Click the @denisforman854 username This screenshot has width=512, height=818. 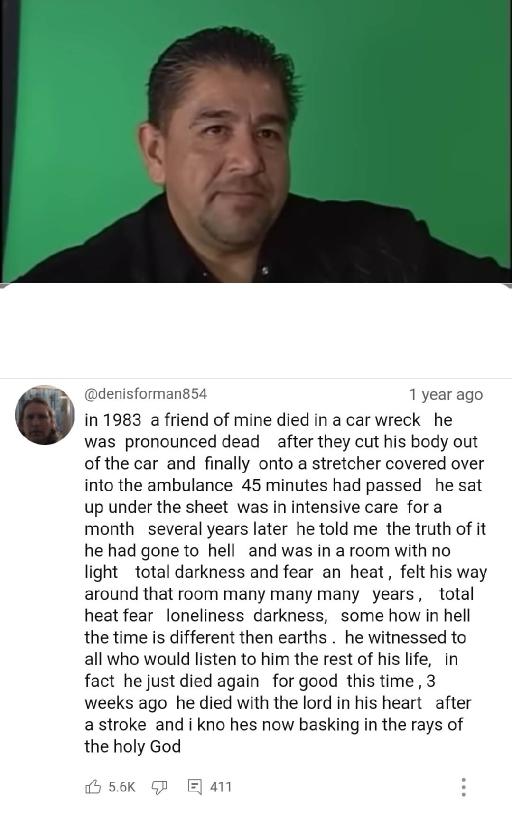point(146,394)
